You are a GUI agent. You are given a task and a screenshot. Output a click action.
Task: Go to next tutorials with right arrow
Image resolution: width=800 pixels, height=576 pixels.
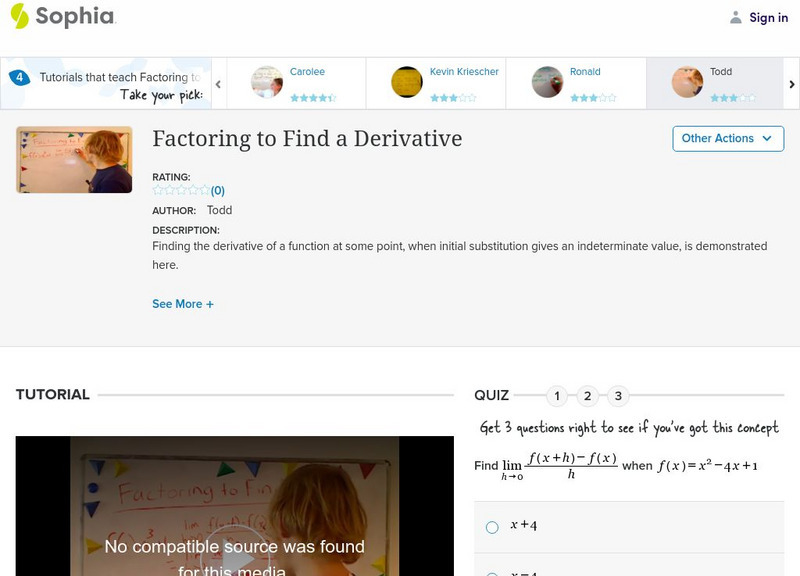click(x=791, y=84)
